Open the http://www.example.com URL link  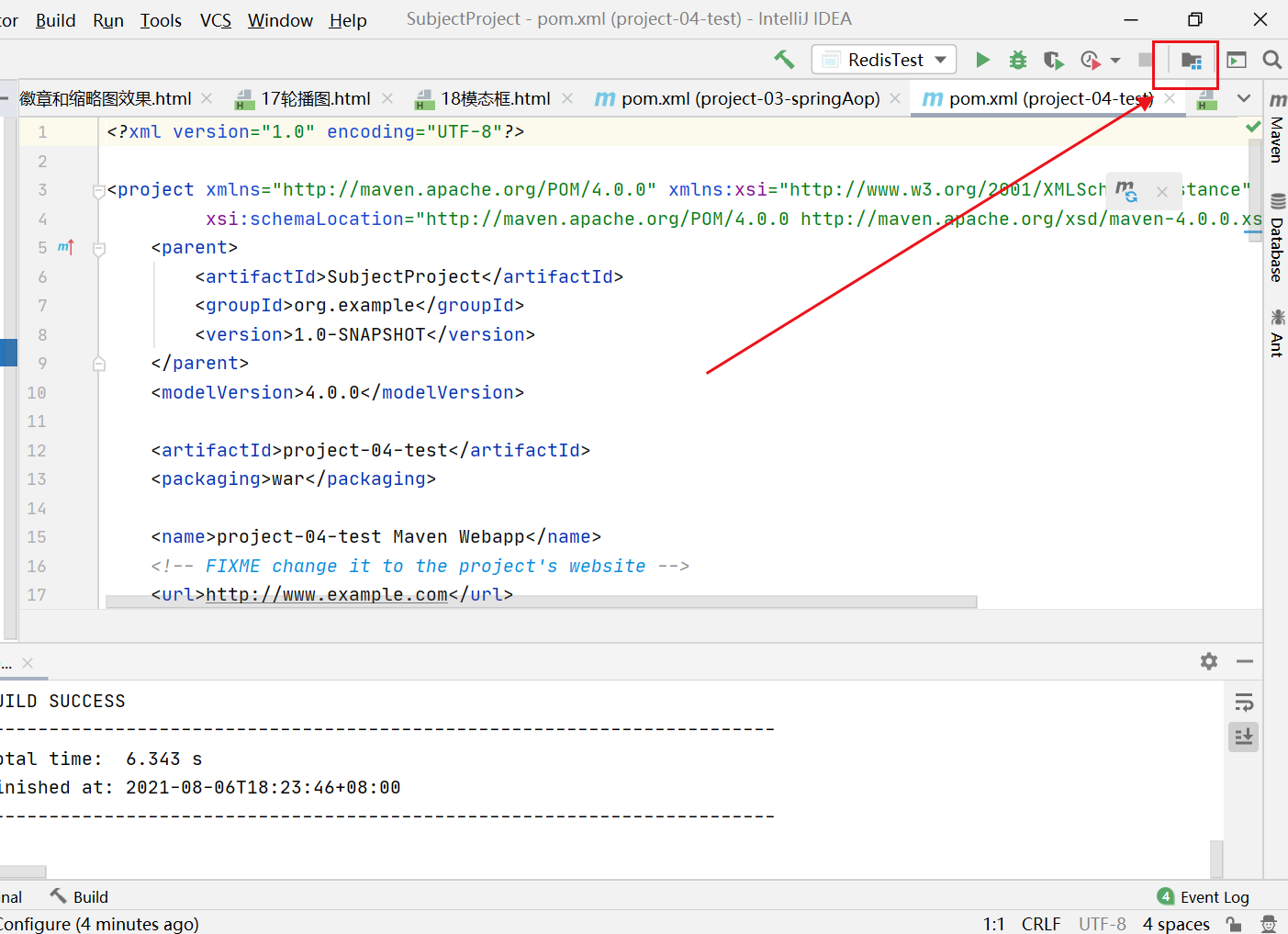[x=327, y=595]
